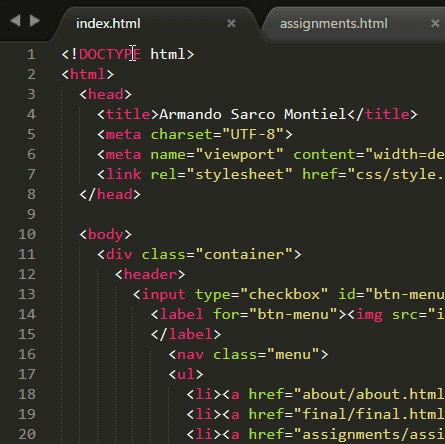
Task: Click title text Armando Sarco Montiel
Action: tap(253, 114)
